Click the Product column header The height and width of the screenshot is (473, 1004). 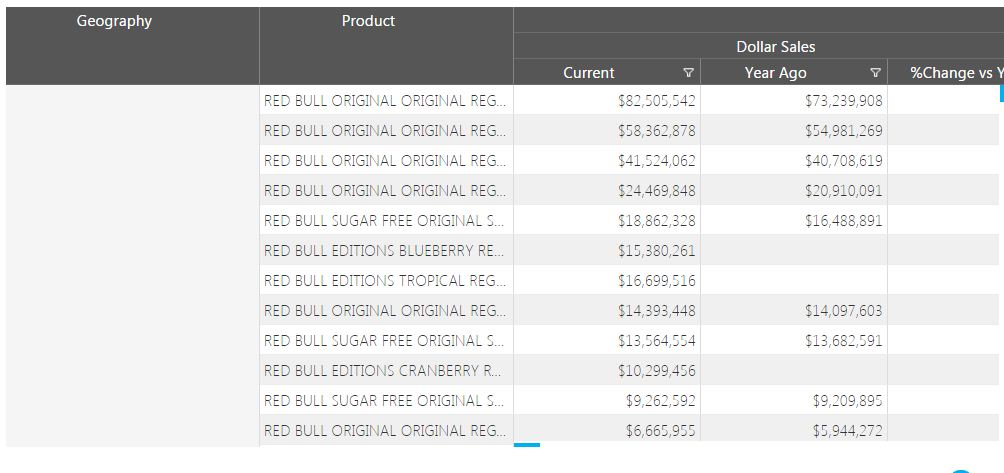coord(368,21)
